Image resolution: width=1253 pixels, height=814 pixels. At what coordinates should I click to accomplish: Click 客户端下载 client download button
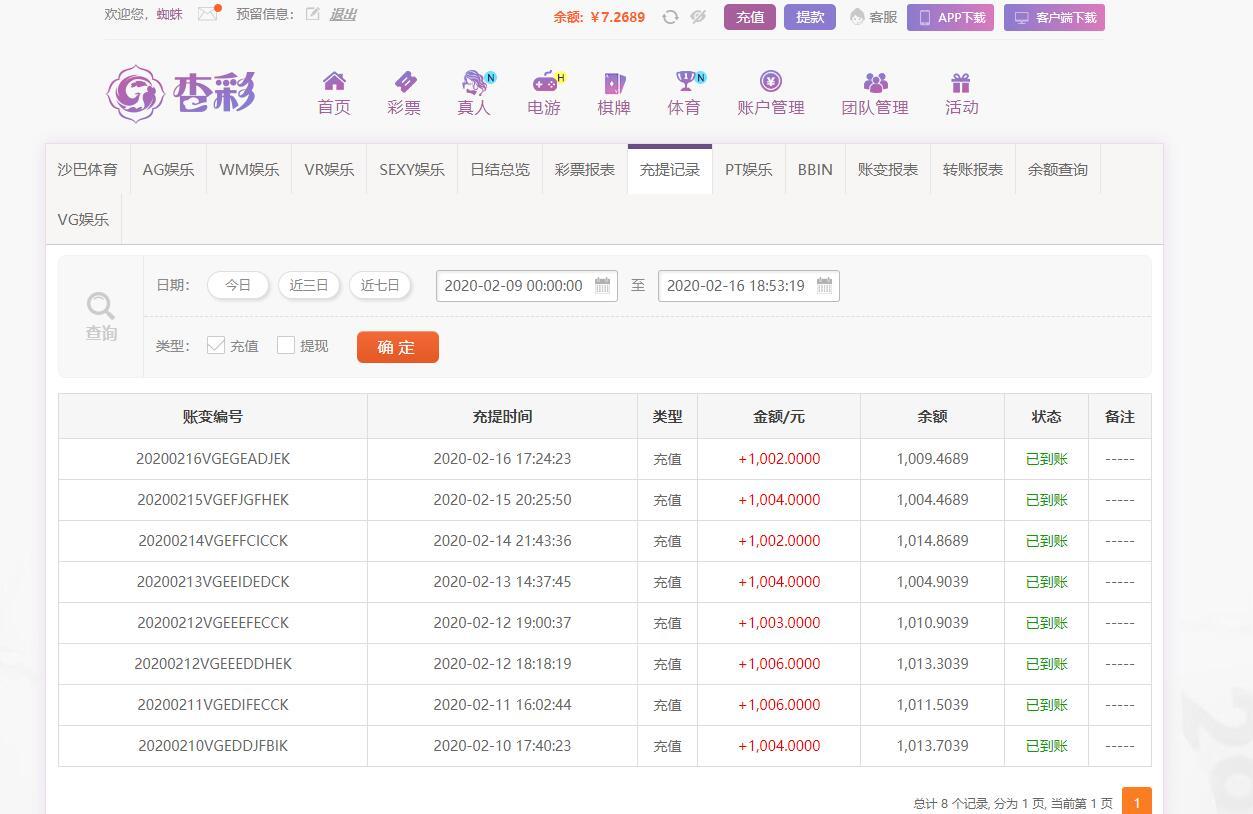click(1054, 17)
